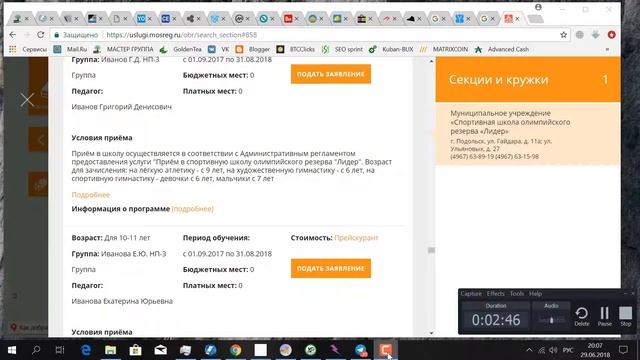Close the overlay with the white X icon
This screenshot has height=360, width=640.
(x=27, y=100)
